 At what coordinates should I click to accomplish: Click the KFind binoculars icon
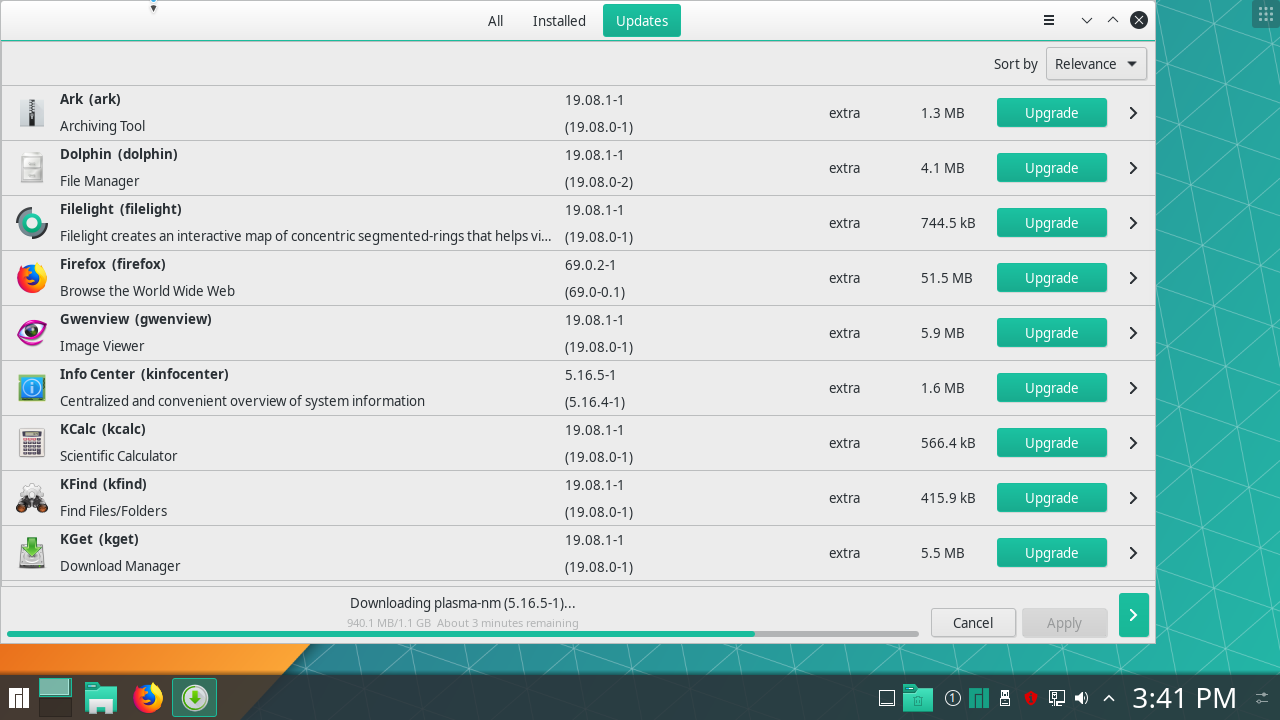(31, 497)
